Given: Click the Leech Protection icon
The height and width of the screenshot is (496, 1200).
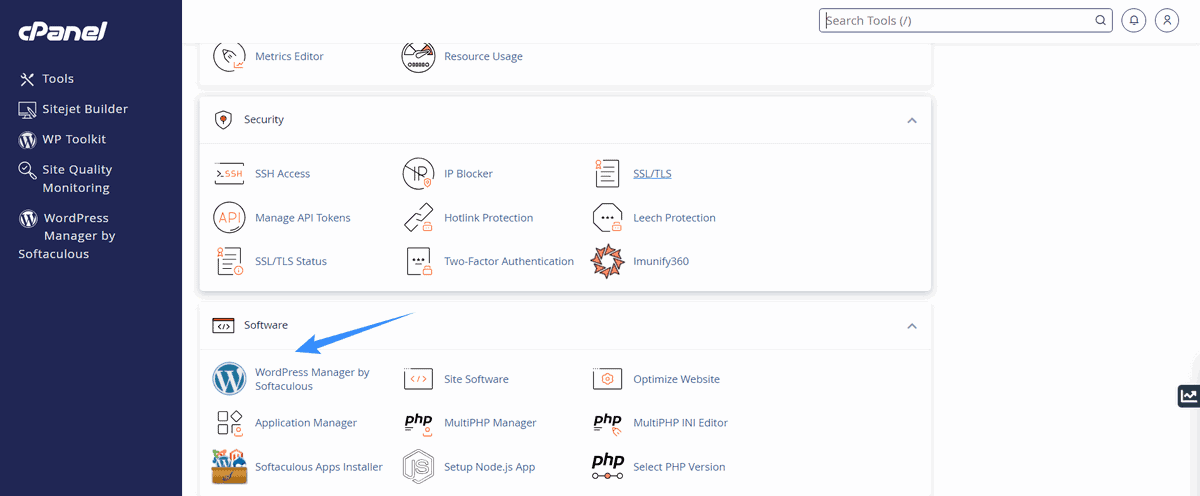Looking at the screenshot, I should click(x=607, y=218).
